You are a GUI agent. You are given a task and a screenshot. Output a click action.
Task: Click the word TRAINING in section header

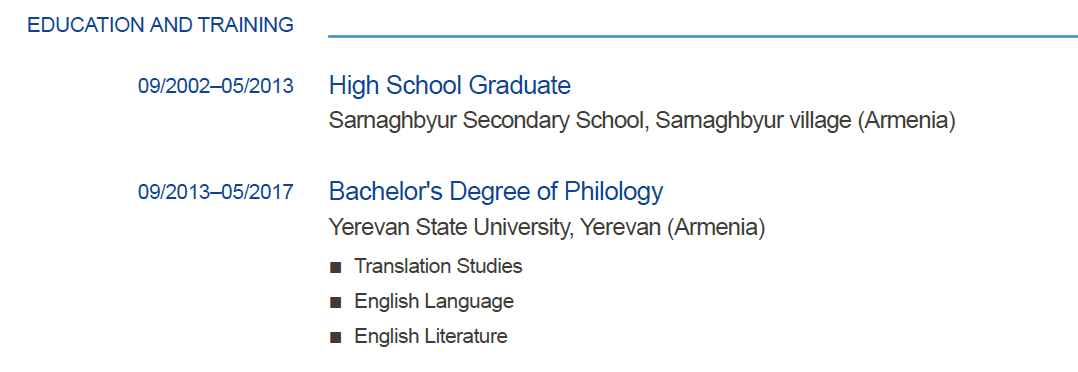(245, 25)
